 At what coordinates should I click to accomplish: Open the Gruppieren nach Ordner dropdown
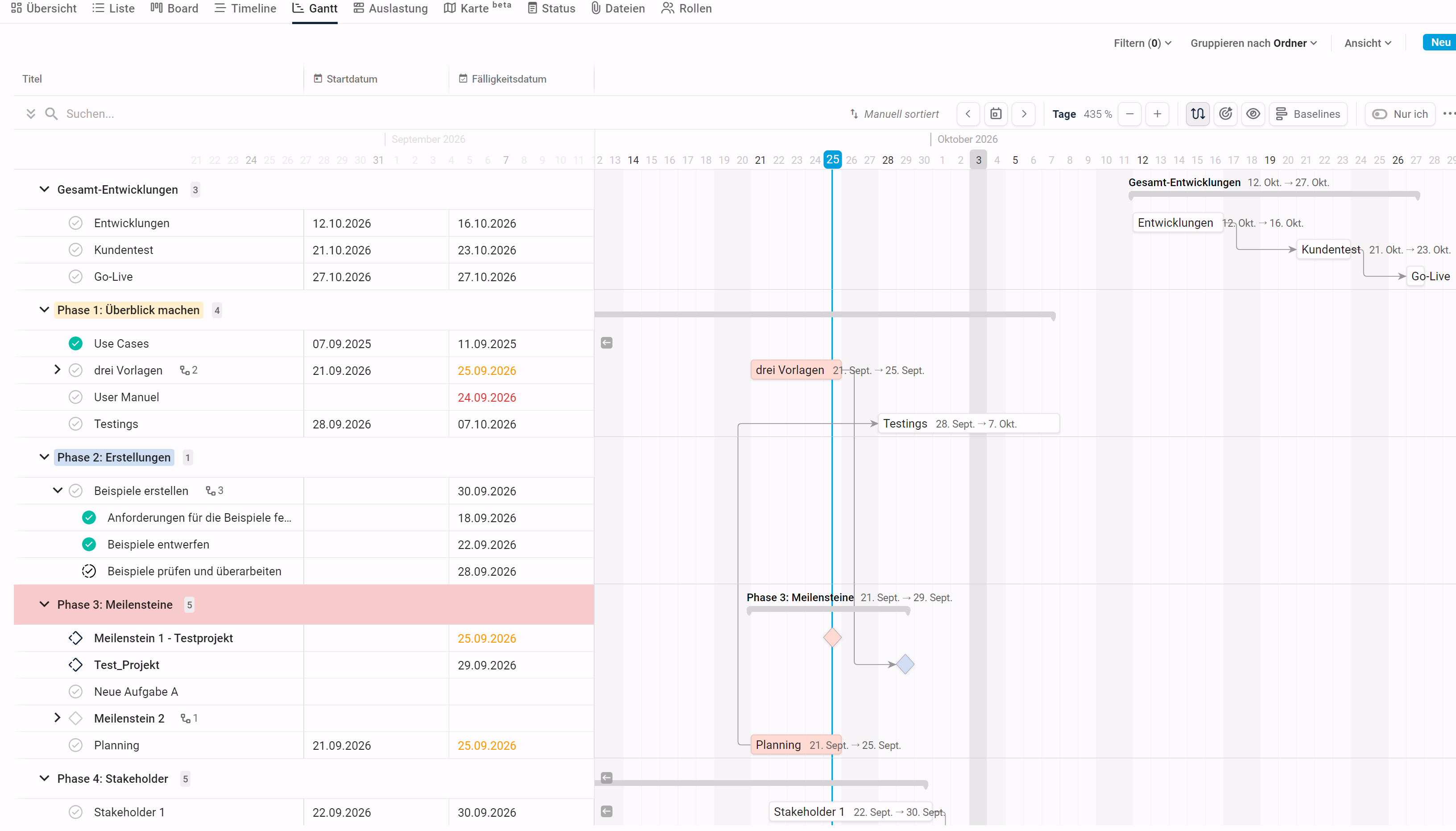(x=1253, y=43)
